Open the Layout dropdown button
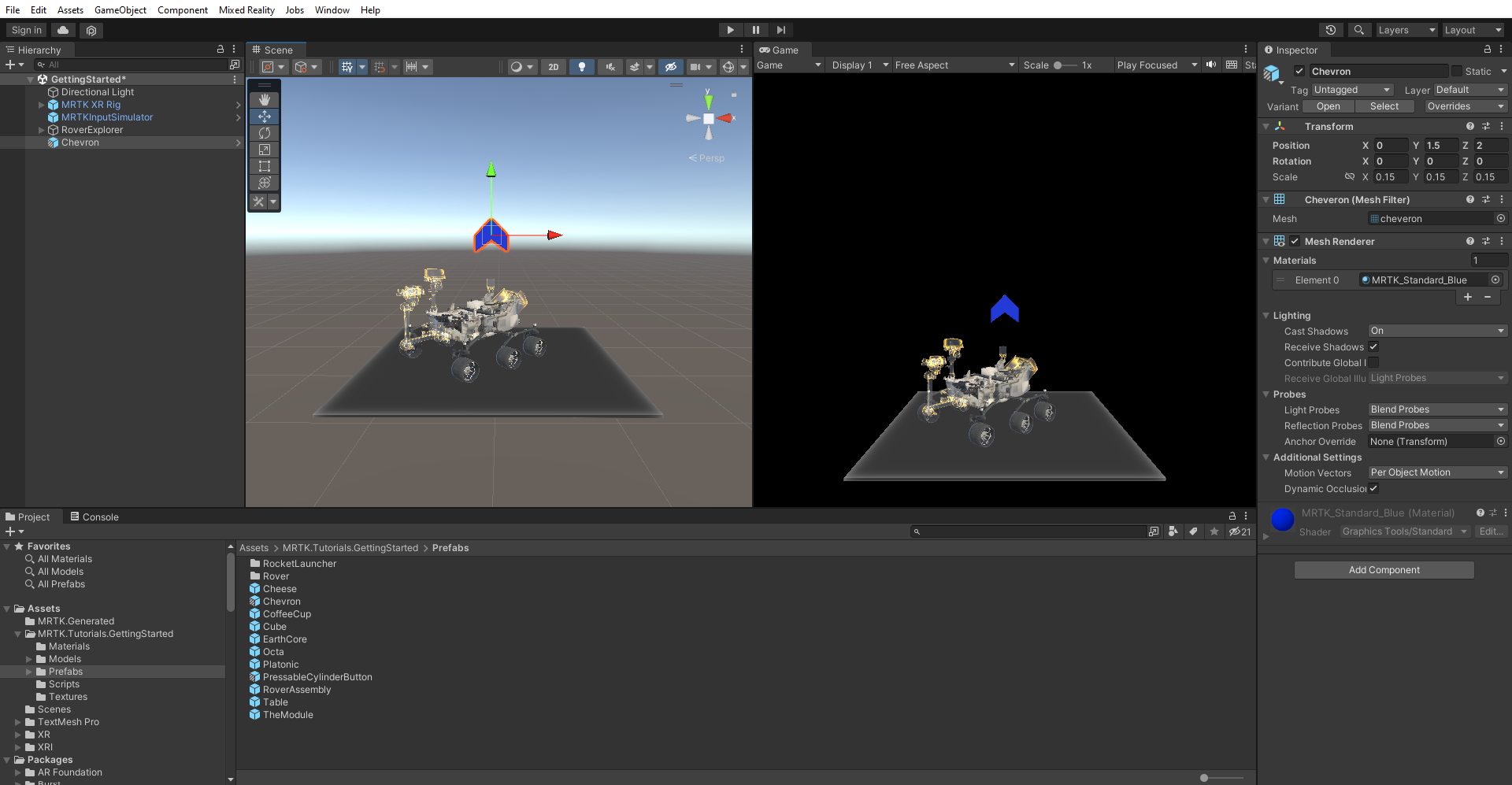The width and height of the screenshot is (1512, 785). pos(1473,30)
